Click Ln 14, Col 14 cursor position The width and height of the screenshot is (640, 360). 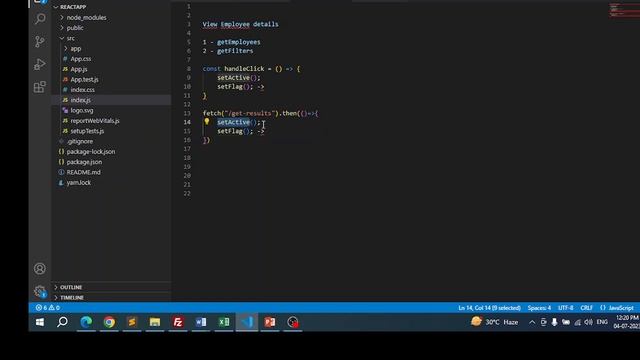(x=489, y=308)
